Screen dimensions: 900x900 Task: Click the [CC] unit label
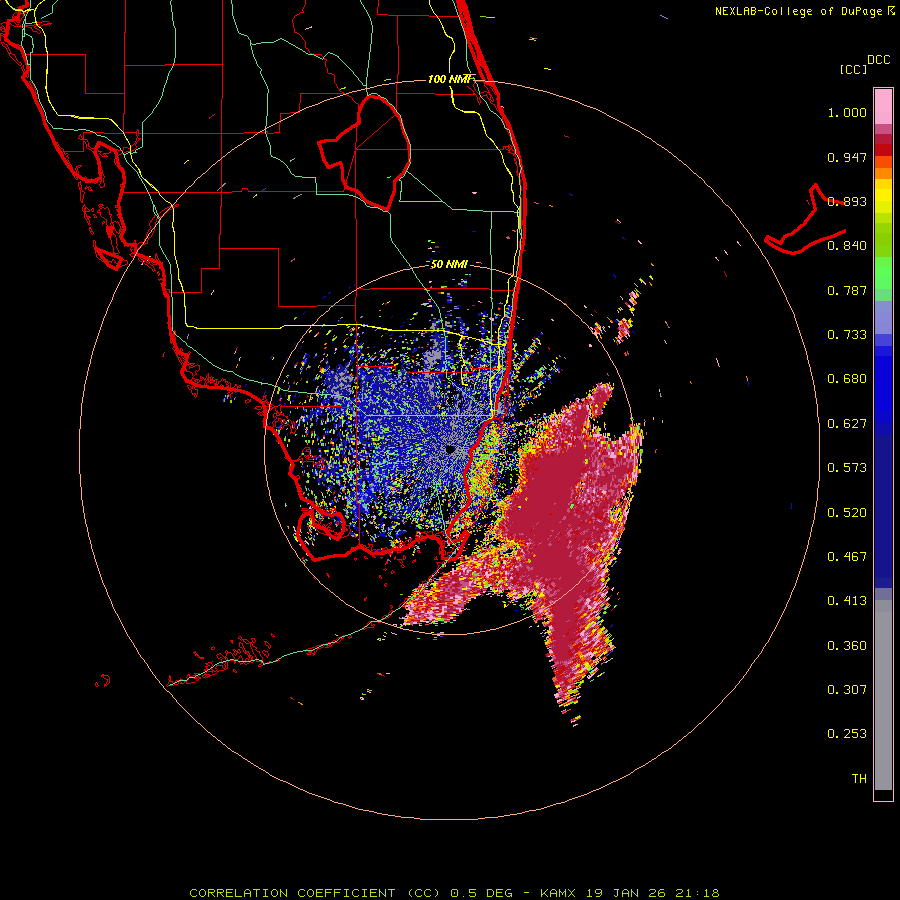point(853,69)
